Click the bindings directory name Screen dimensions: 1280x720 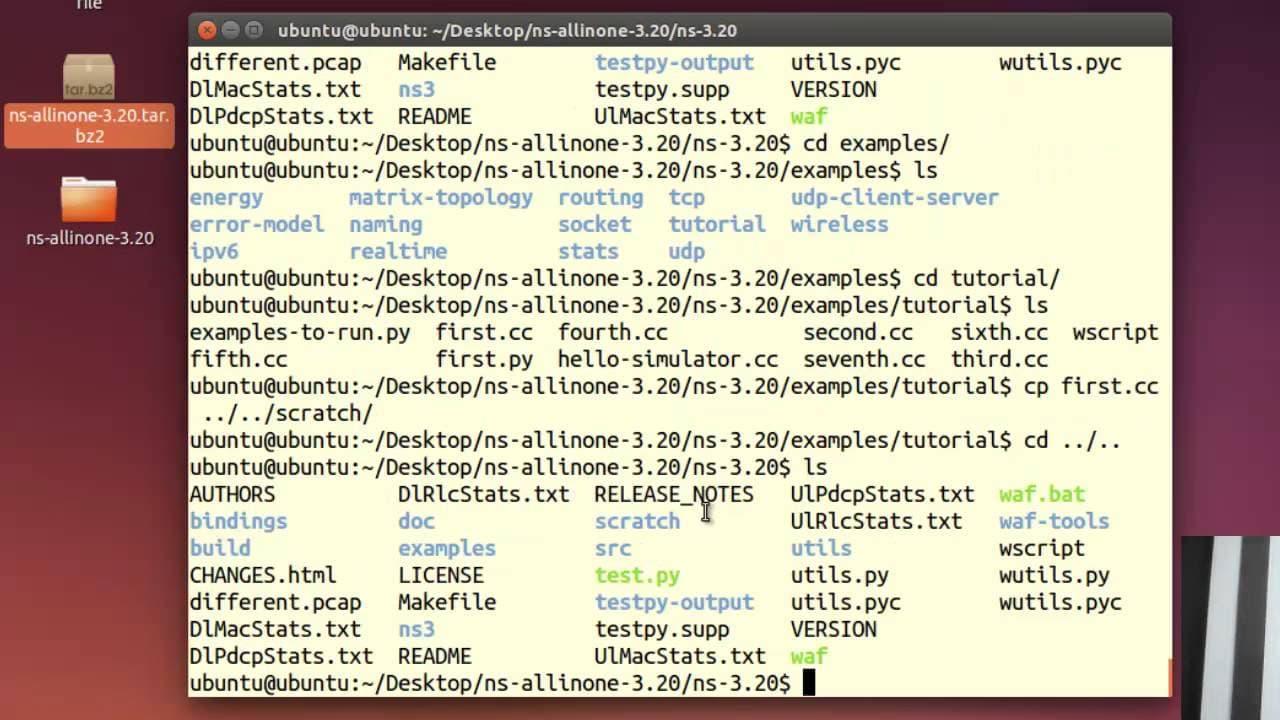[239, 522]
